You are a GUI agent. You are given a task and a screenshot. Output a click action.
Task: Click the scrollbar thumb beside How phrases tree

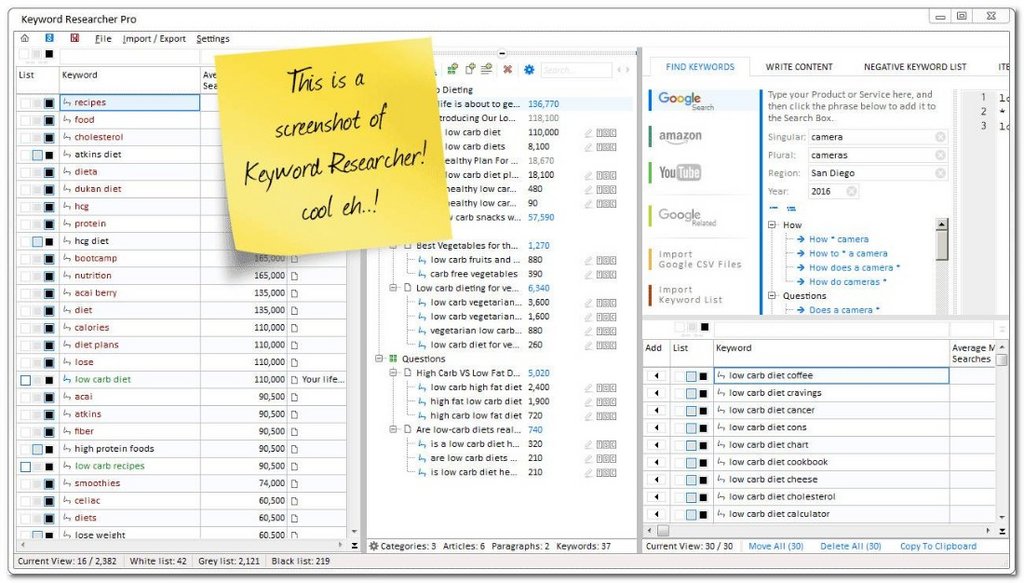tap(942, 244)
